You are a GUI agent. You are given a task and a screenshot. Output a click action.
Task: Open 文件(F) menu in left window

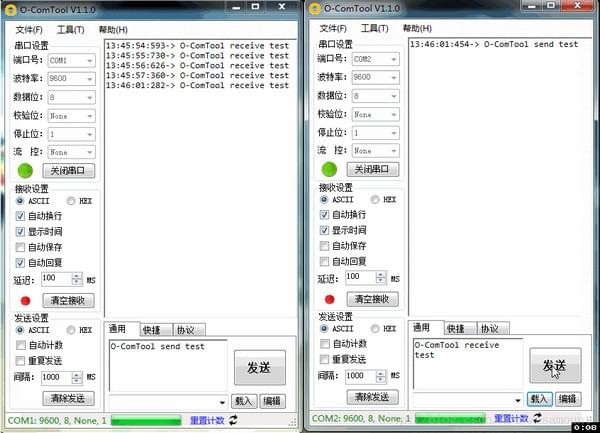pos(29,30)
